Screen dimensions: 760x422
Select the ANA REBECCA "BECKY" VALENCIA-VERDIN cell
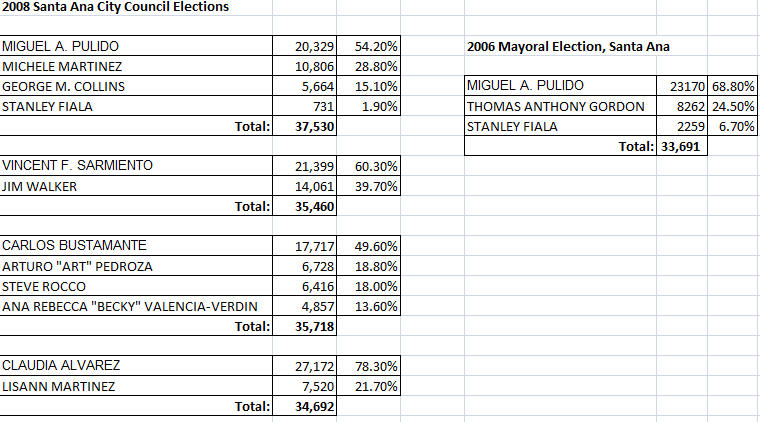(136, 306)
